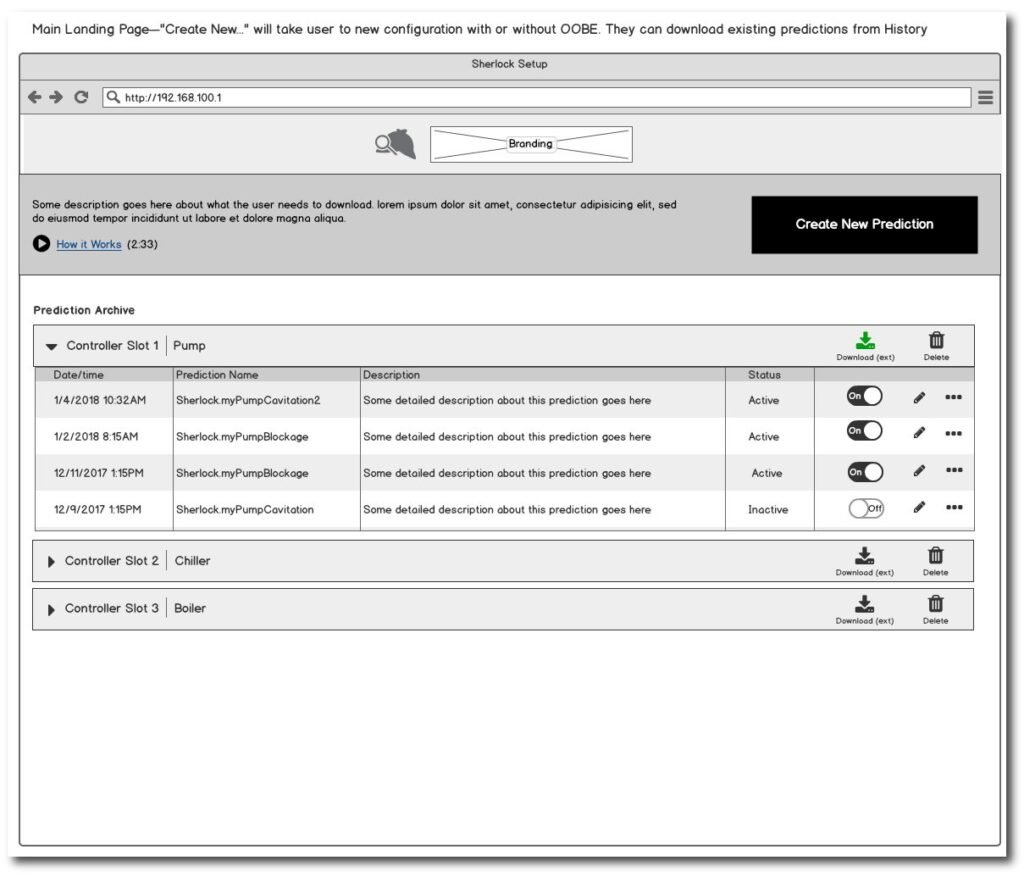
Task: Download (ext) for Controller Slot 1 Pump
Action: [x=865, y=346]
